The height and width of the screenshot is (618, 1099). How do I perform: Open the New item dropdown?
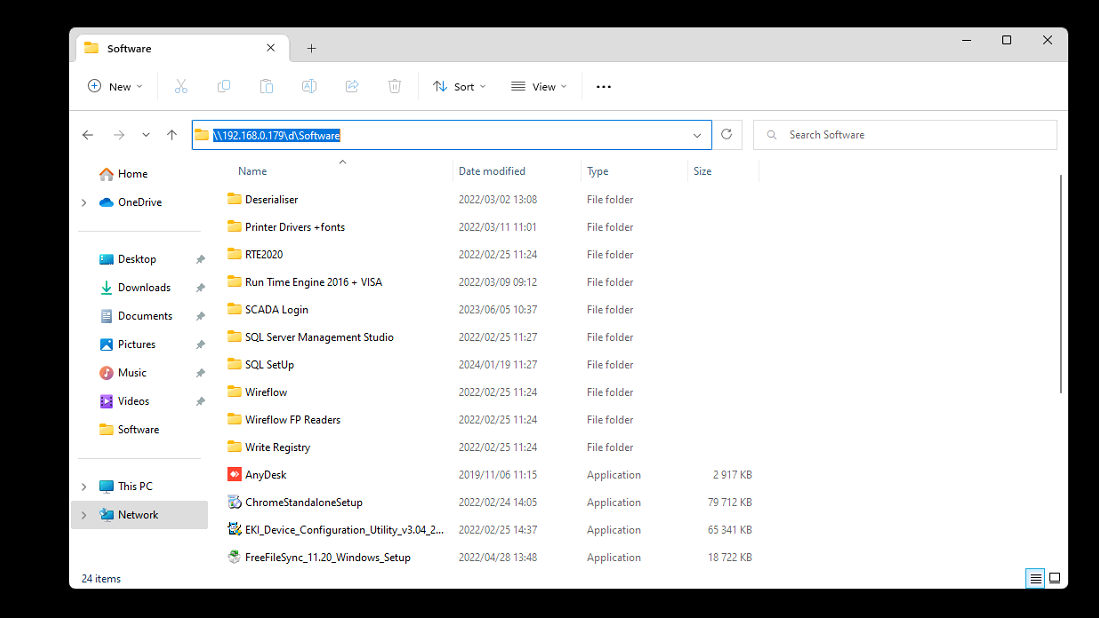pyautogui.click(x=115, y=86)
